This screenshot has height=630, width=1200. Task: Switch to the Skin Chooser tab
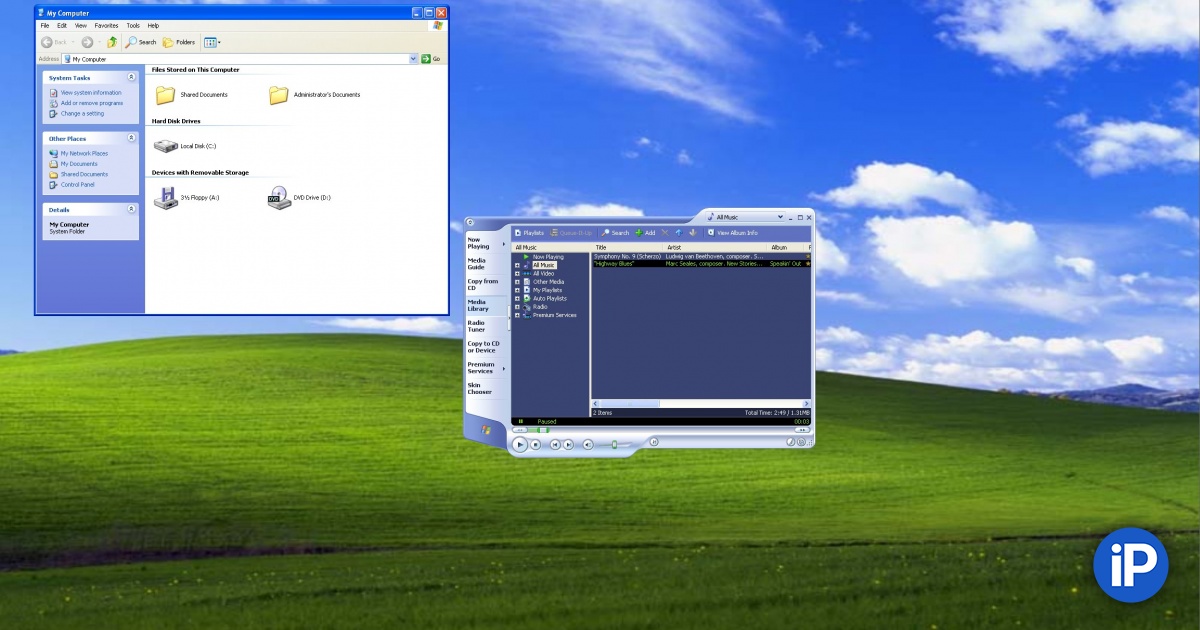pos(478,388)
